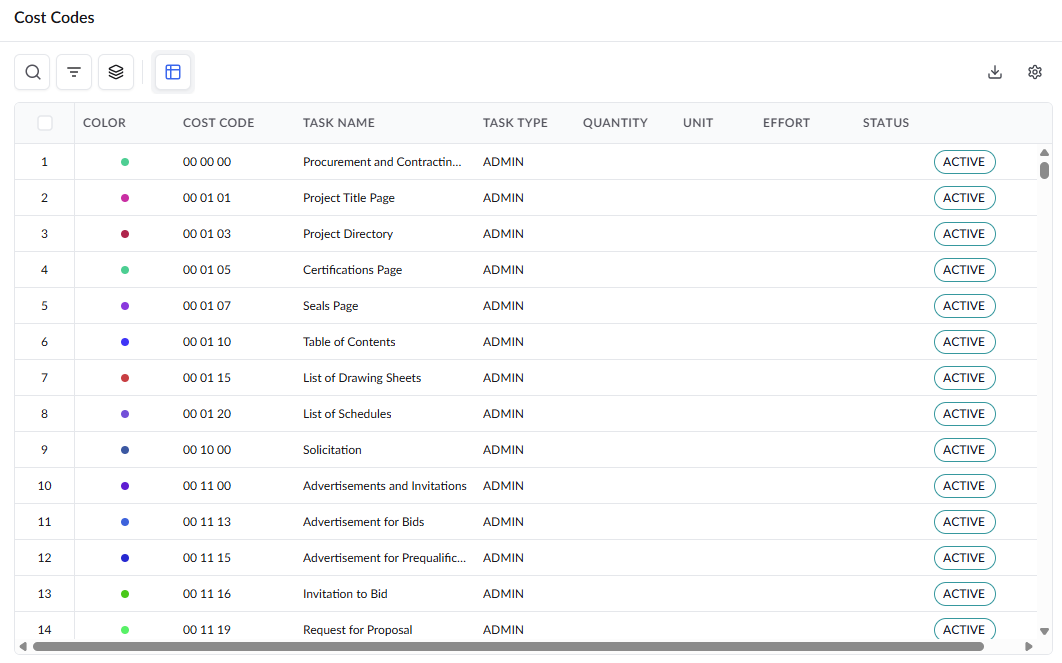Click ADMIN task type in Seals Page row
Viewport: 1062px width, 663px height.
(x=503, y=305)
